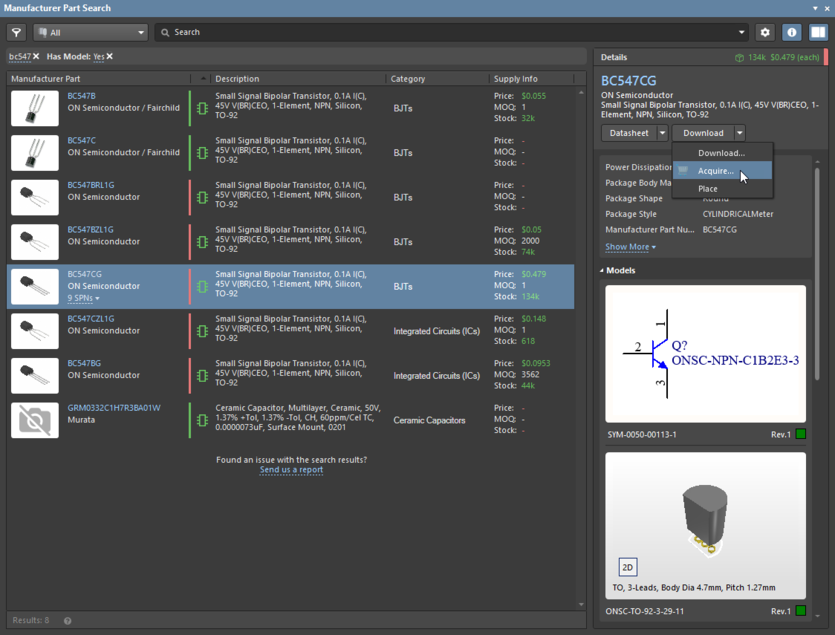
Task: Open the Send us a report link
Action: (x=291, y=469)
